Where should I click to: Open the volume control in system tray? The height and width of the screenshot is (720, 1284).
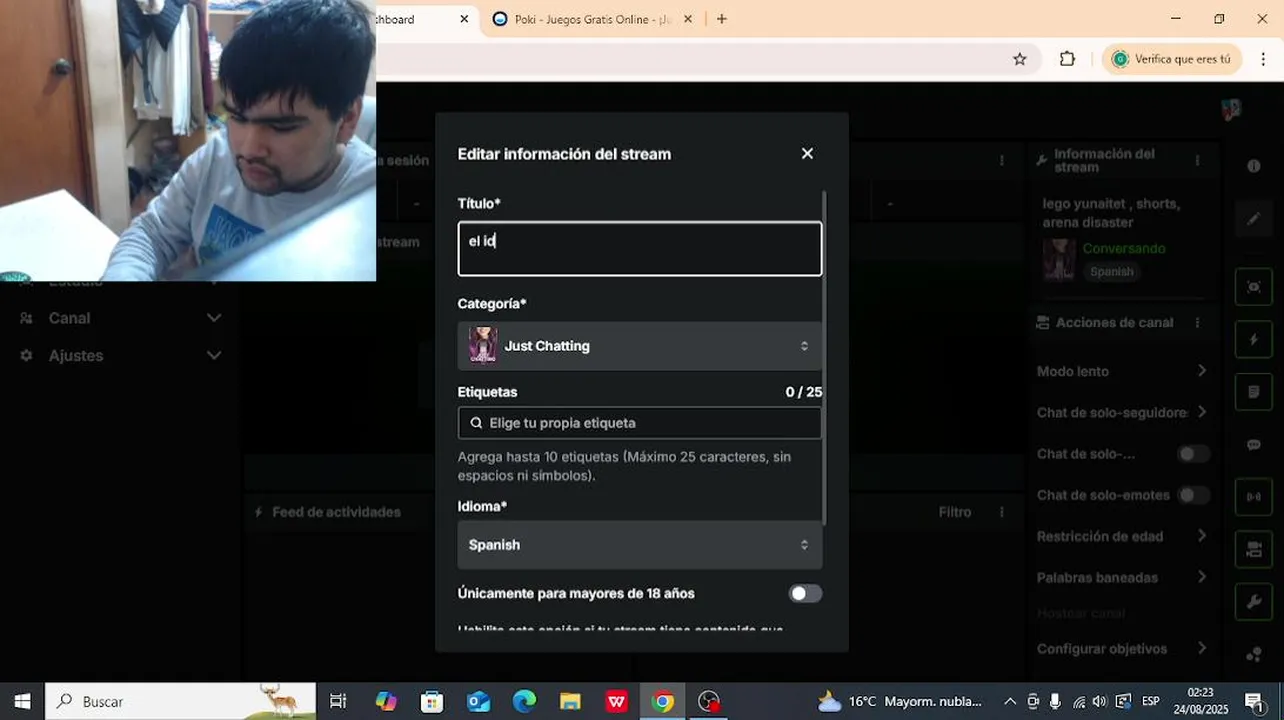pos(1100,702)
